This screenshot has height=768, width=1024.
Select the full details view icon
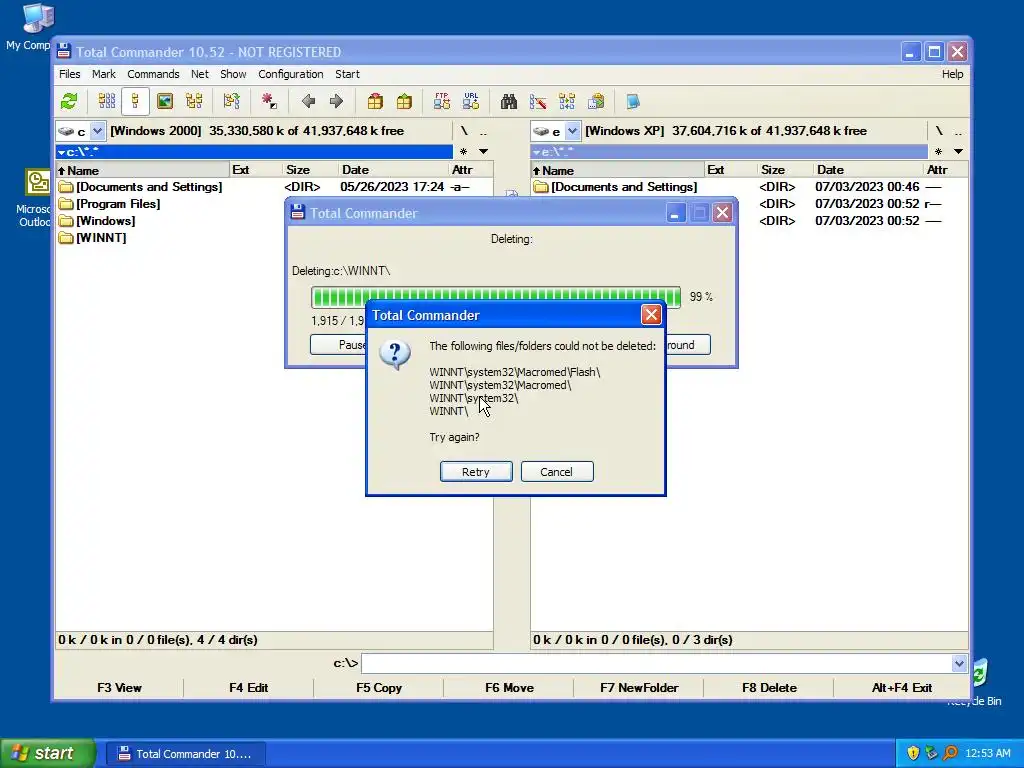tap(135, 101)
